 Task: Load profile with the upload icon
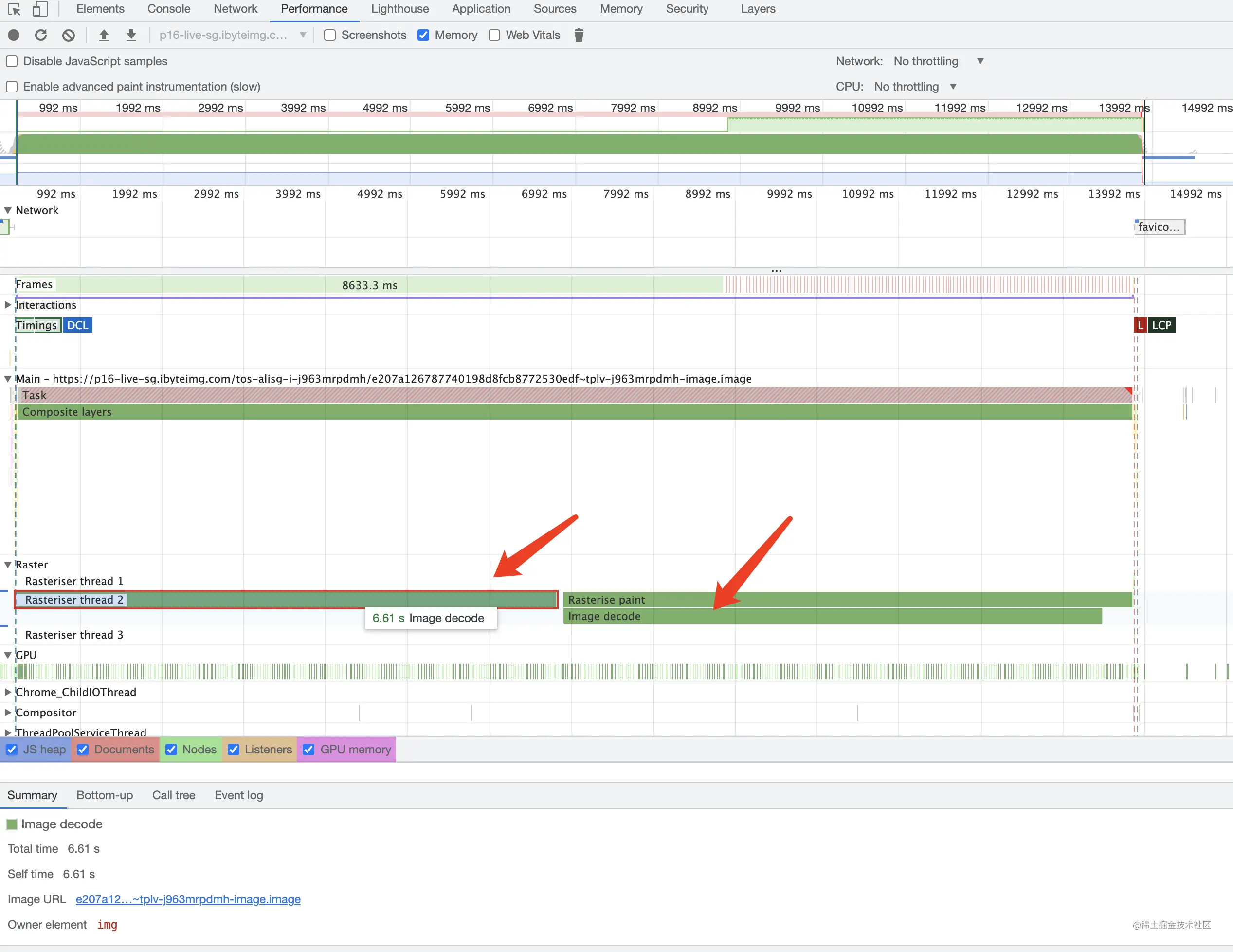coord(104,35)
